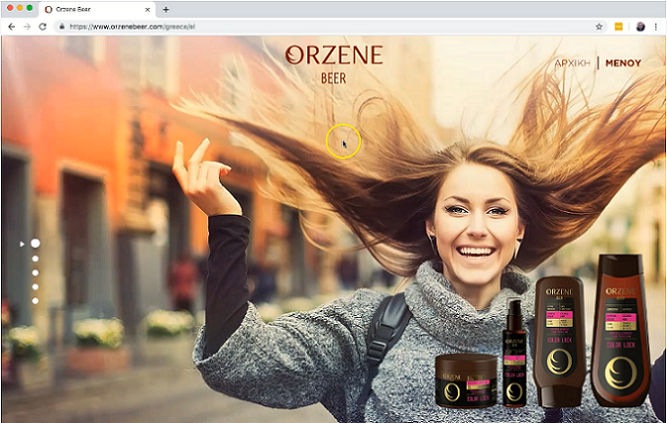Click the red close window button
Image resolution: width=667 pixels, height=423 pixels.
10,8
